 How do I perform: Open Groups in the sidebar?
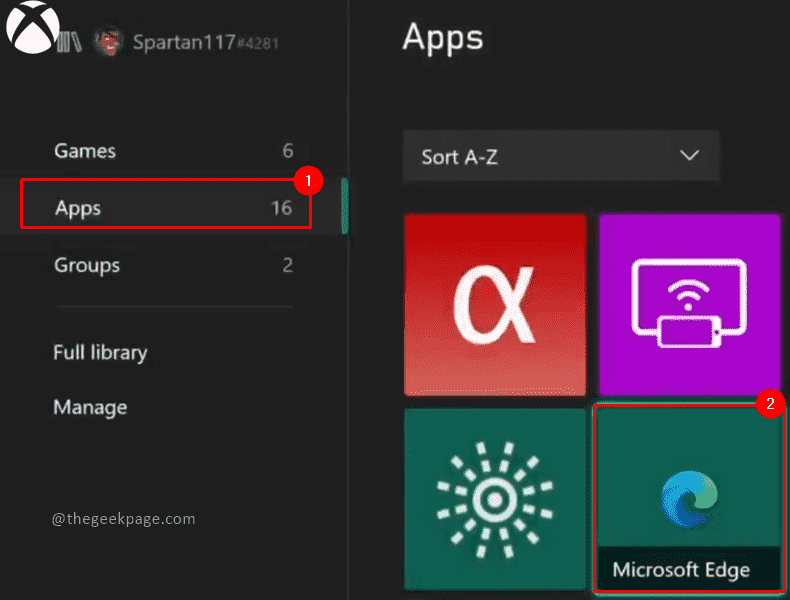pyautogui.click(x=87, y=265)
